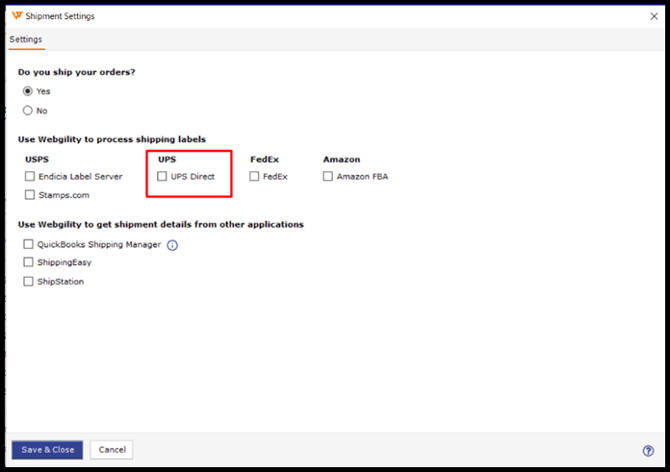Switch to the Settings tab
This screenshot has width=670, height=472.
26,39
